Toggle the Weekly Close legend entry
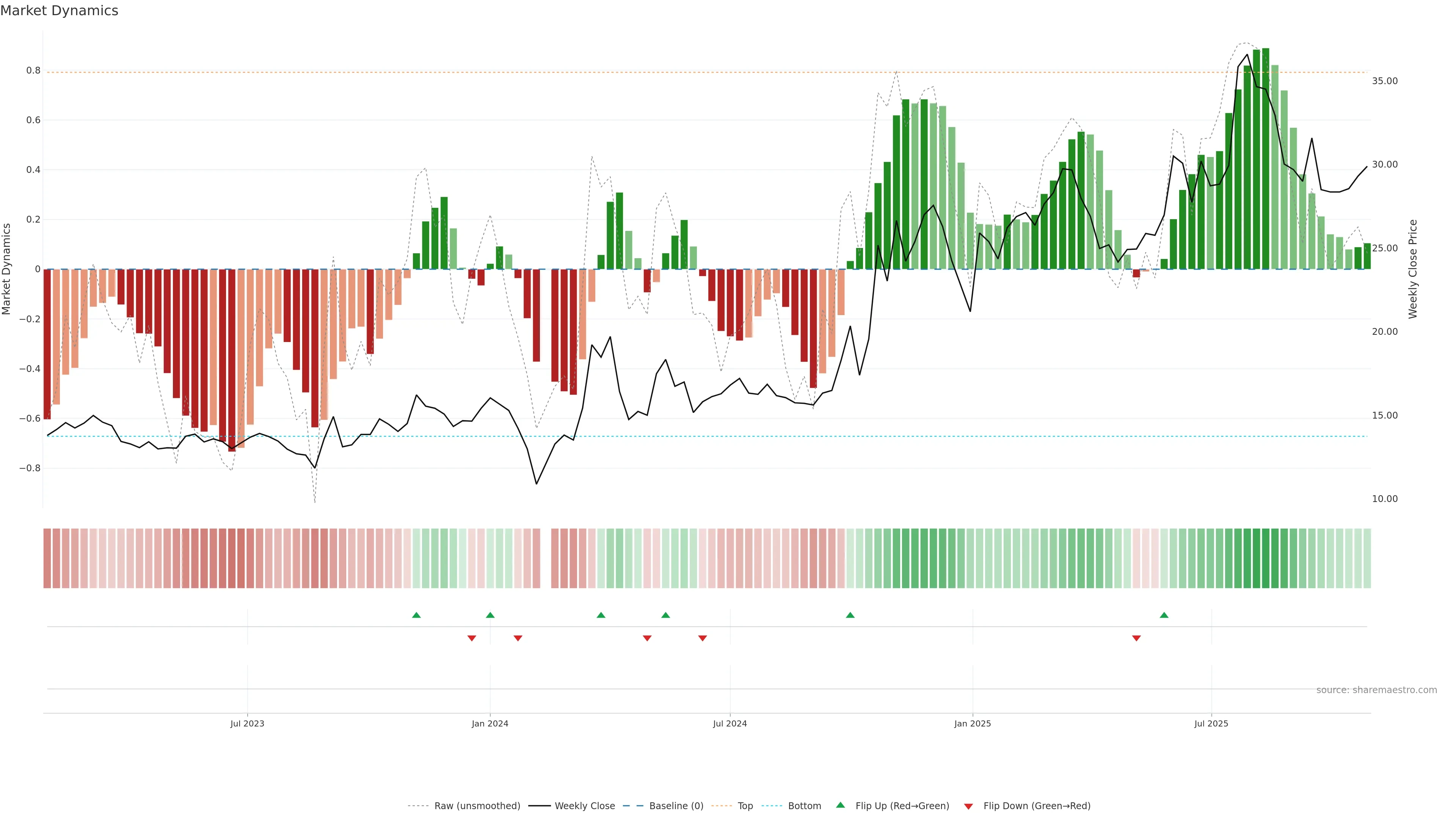 point(584,805)
